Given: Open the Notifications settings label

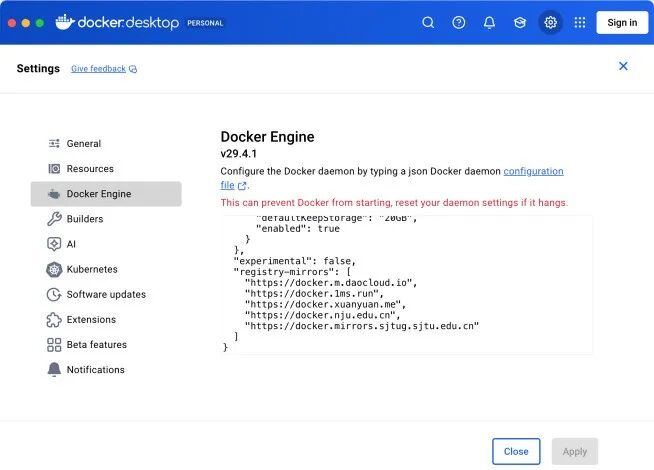Looking at the screenshot, I should pos(96,369).
